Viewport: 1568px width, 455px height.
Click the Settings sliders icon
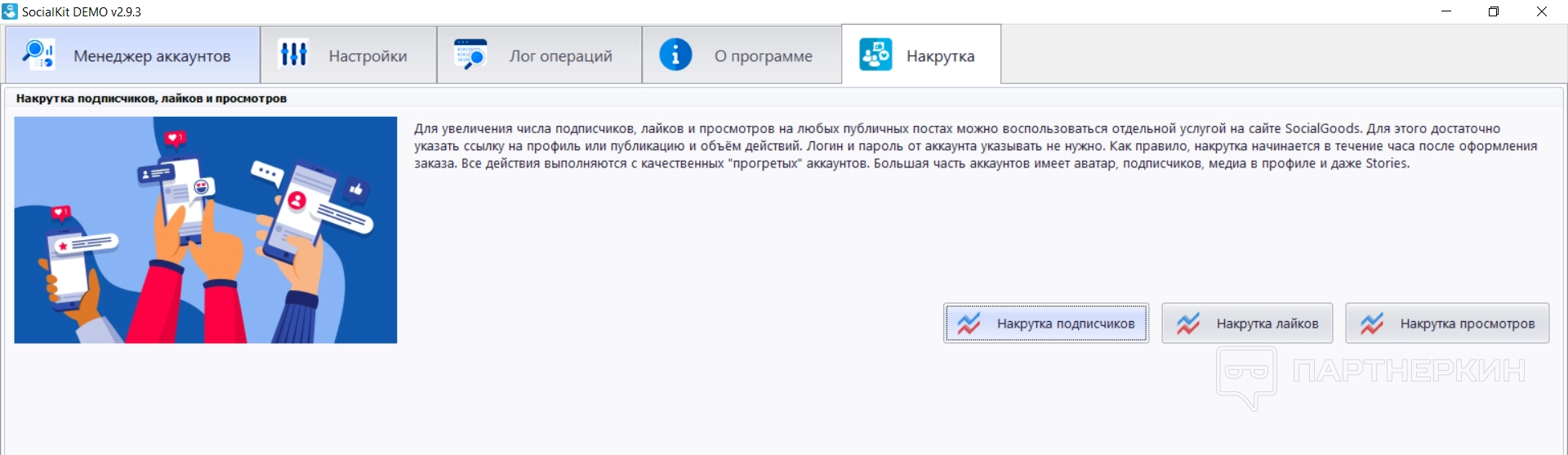294,55
